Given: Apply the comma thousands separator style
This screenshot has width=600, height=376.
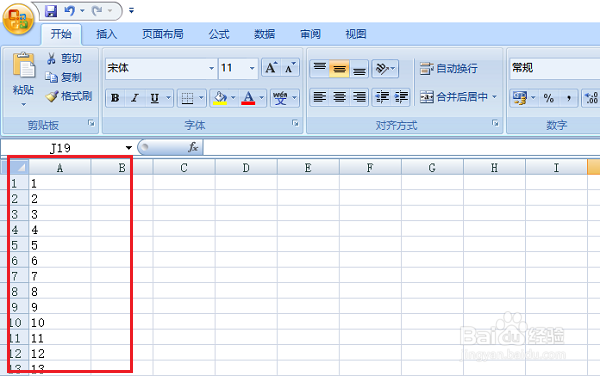Looking at the screenshot, I should pos(569,98).
